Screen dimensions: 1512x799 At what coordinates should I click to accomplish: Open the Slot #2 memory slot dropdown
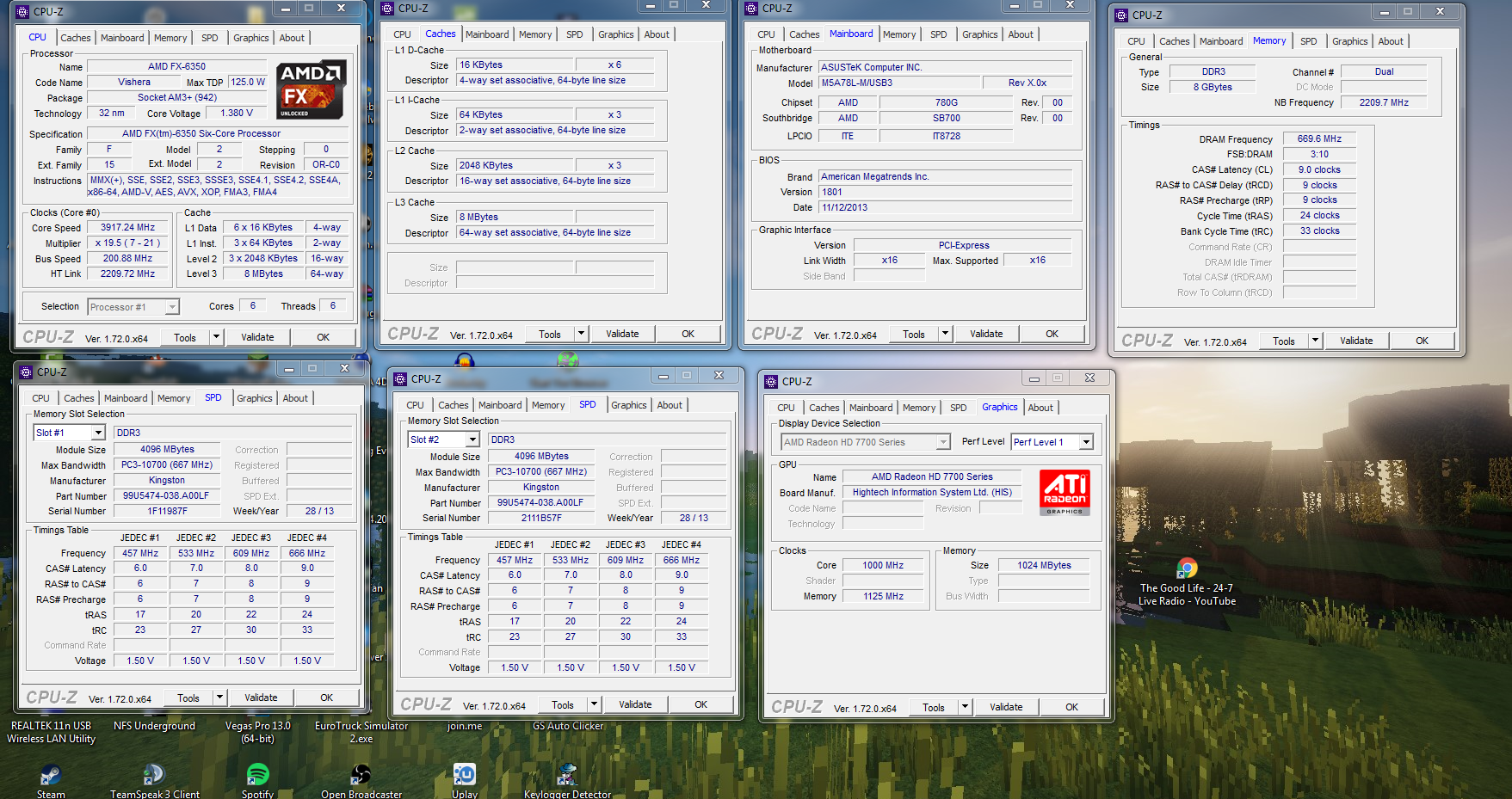click(472, 439)
